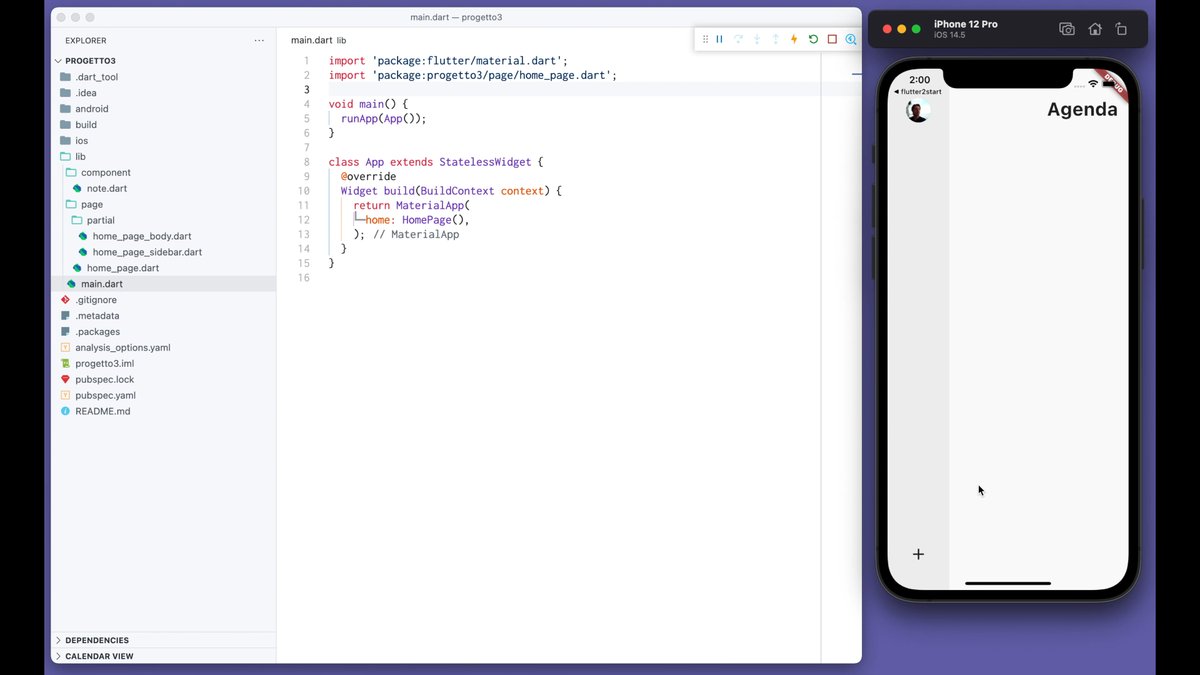The image size is (1200, 675).
Task: Open the pubspec.yaml file
Action: click(x=105, y=395)
